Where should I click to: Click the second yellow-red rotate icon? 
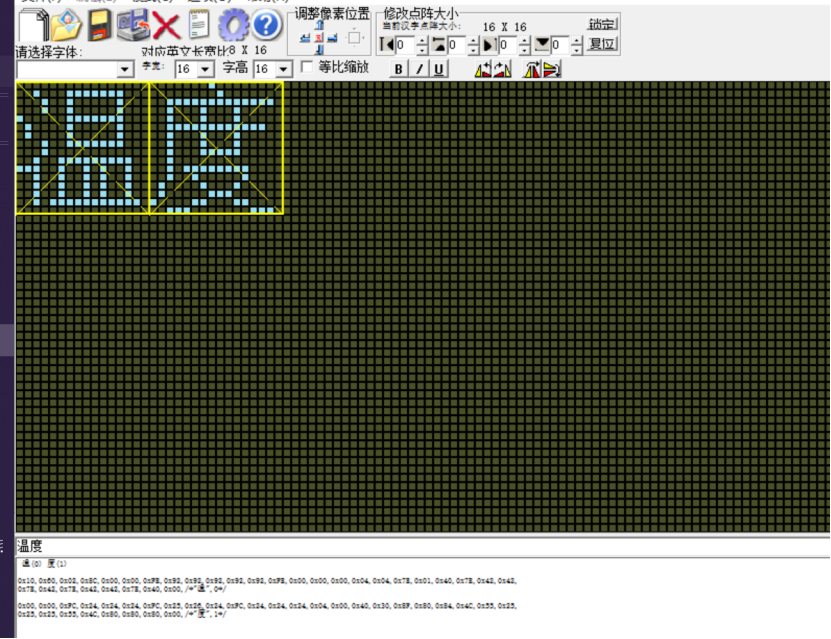point(502,69)
